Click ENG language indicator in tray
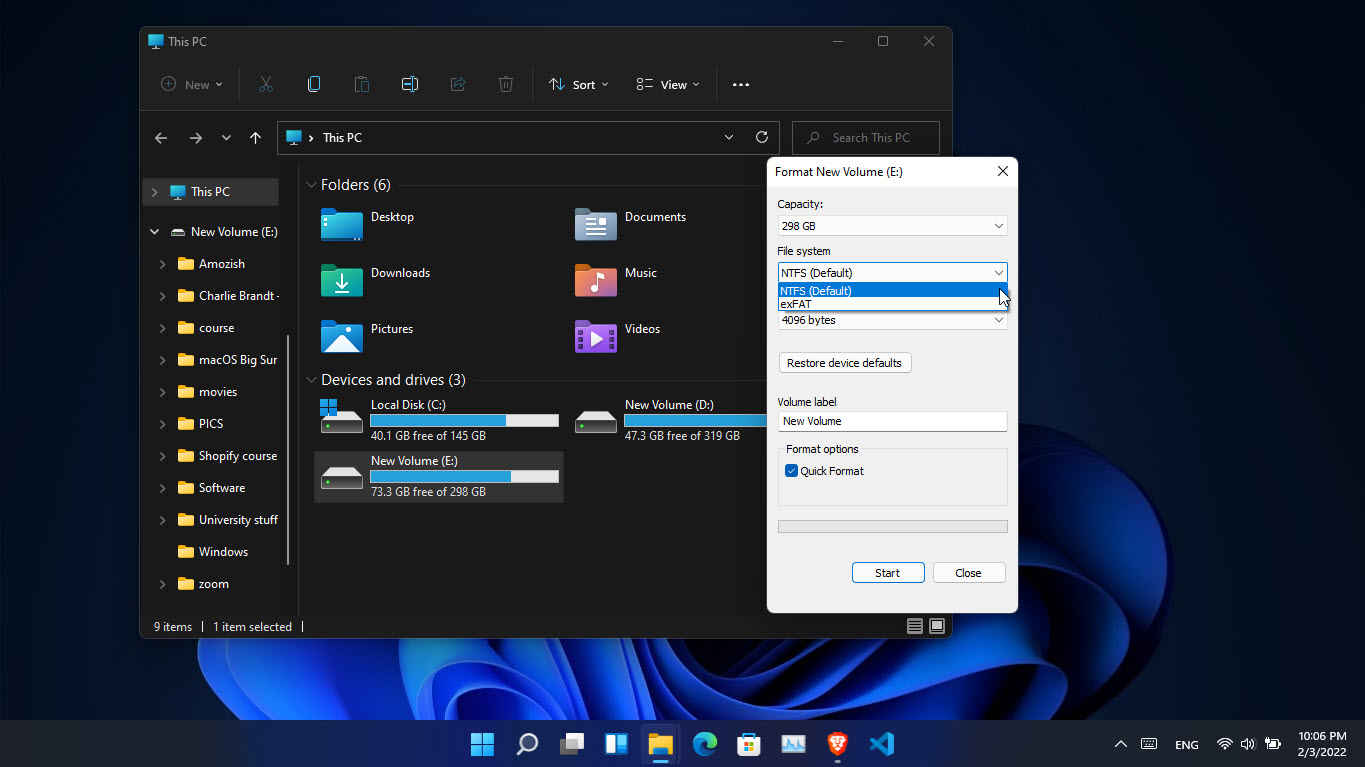The height and width of the screenshot is (767, 1365). tap(1187, 745)
